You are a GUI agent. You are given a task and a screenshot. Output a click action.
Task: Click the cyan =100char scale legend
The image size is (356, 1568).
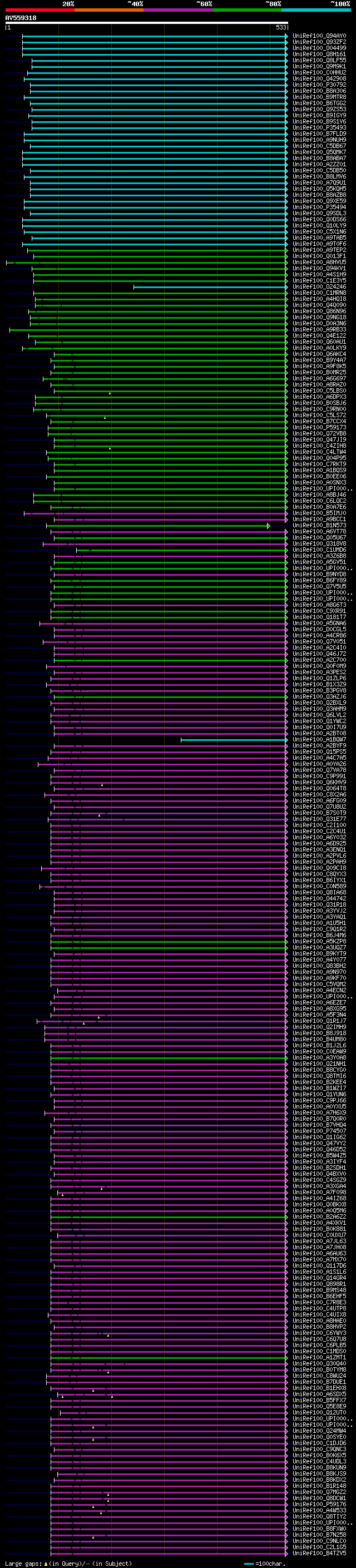[265, 1563]
